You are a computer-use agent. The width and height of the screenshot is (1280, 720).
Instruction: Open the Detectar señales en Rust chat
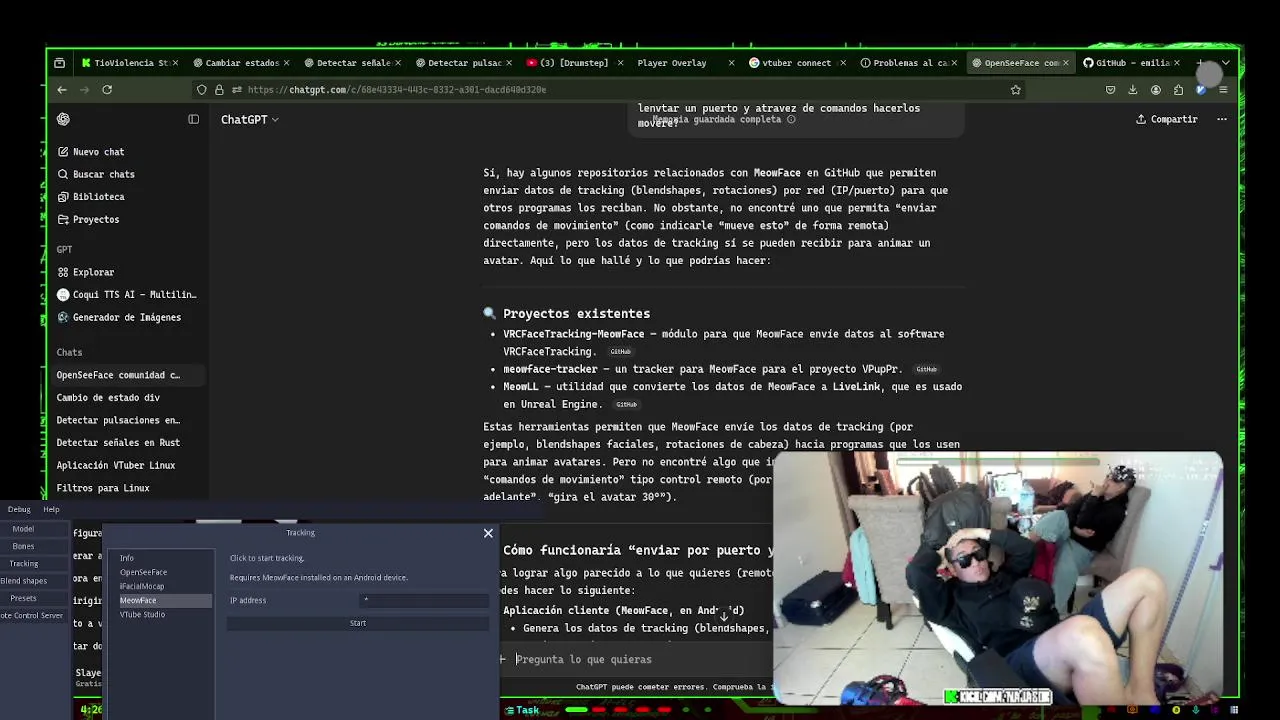(x=128, y=443)
